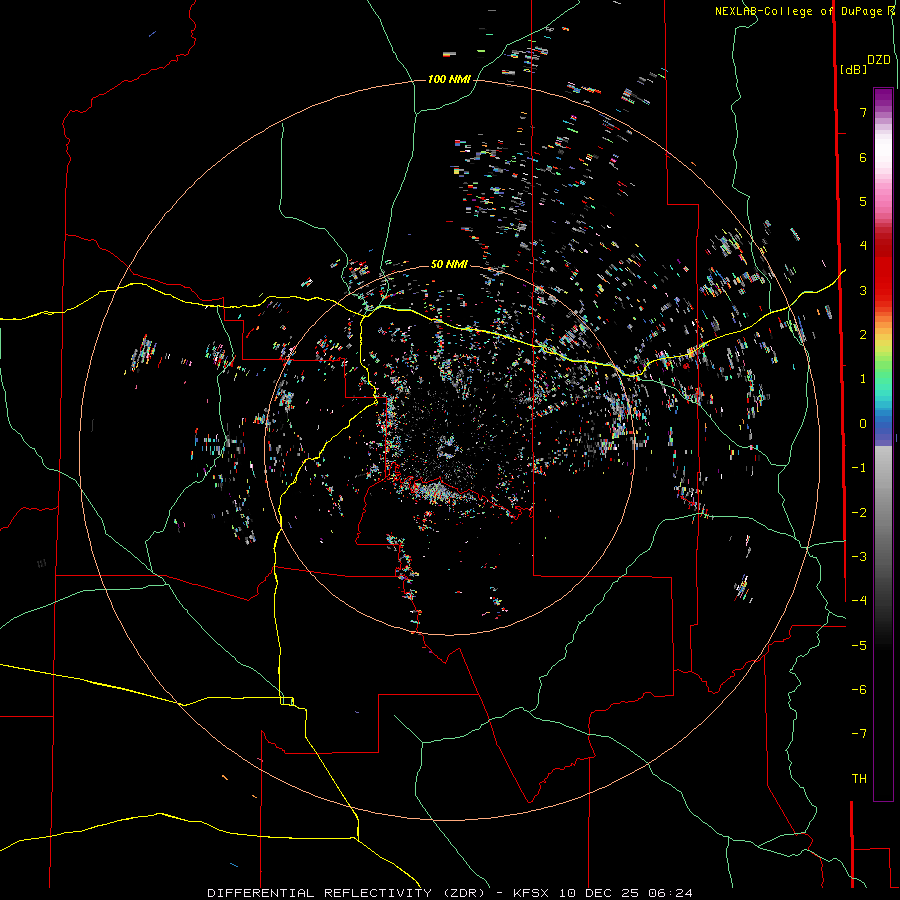Viewport: 900px width, 900px height.
Task: Click the 50 NMI range ring label
Action: pyautogui.click(x=449, y=264)
